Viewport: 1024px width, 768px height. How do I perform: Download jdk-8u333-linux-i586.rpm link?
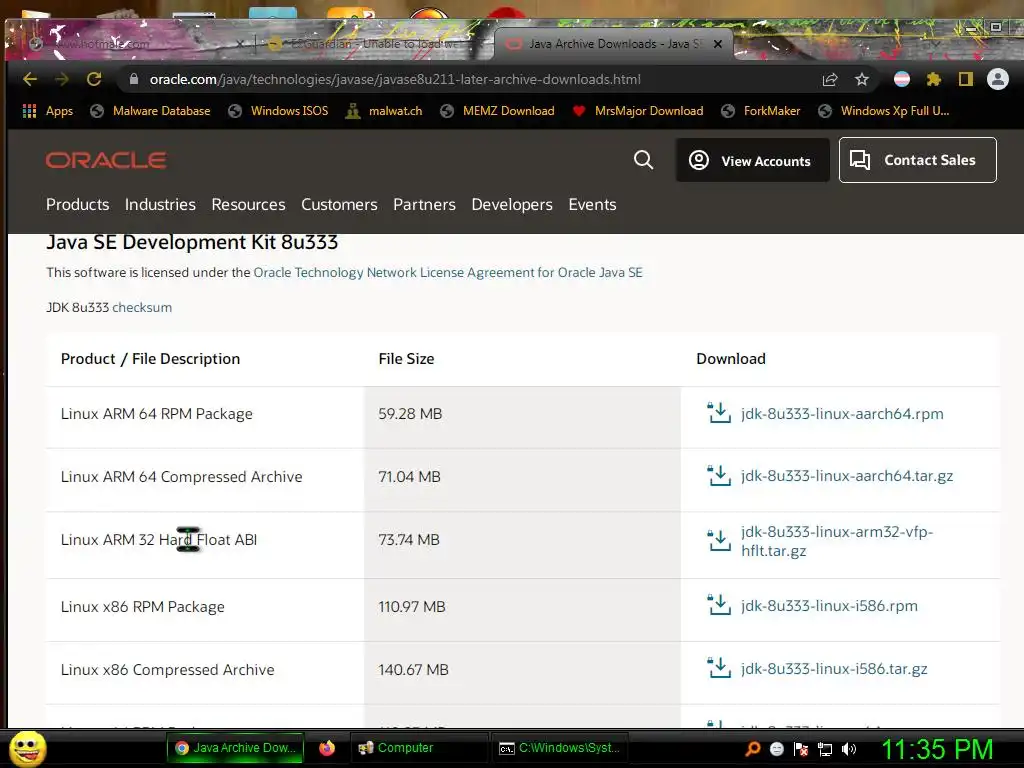[829, 605]
